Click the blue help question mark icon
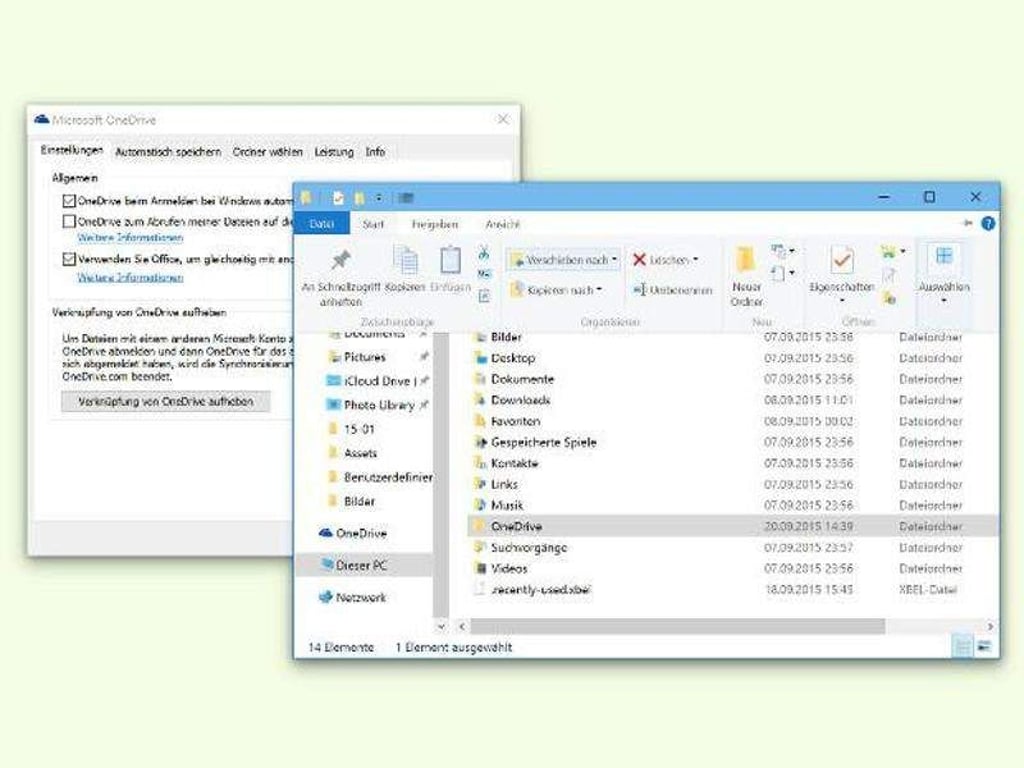 988,223
